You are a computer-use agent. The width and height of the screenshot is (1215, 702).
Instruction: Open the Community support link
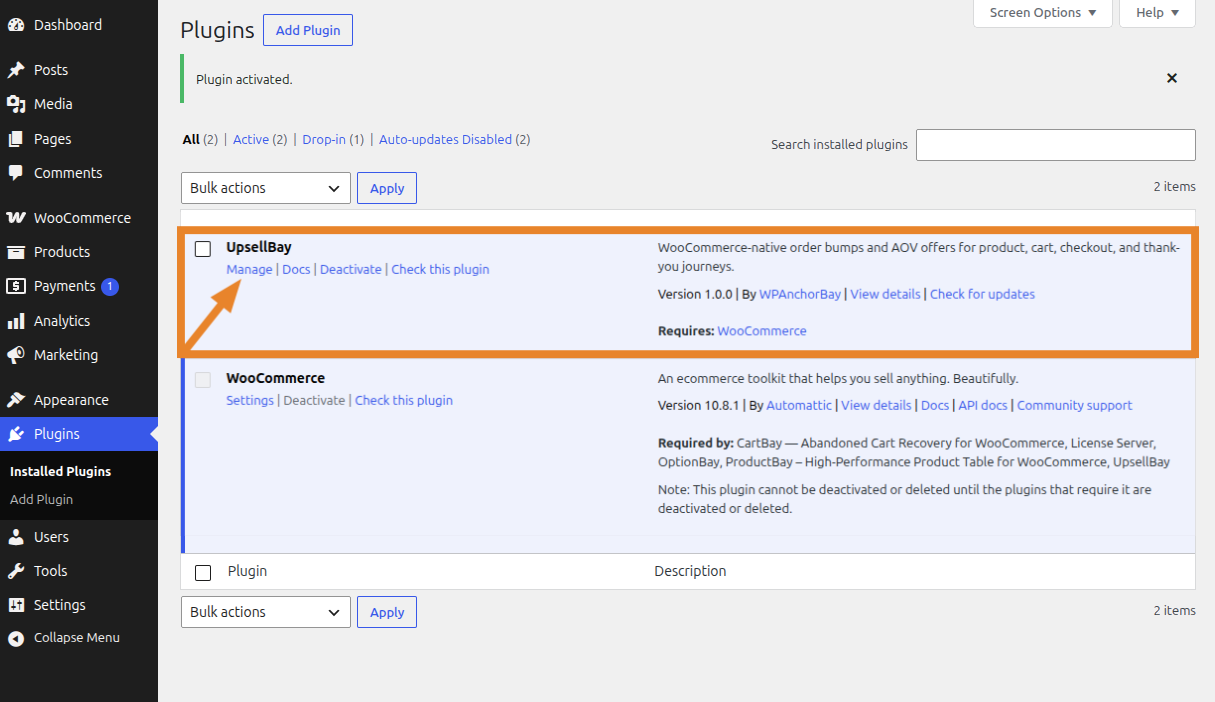(x=1075, y=405)
